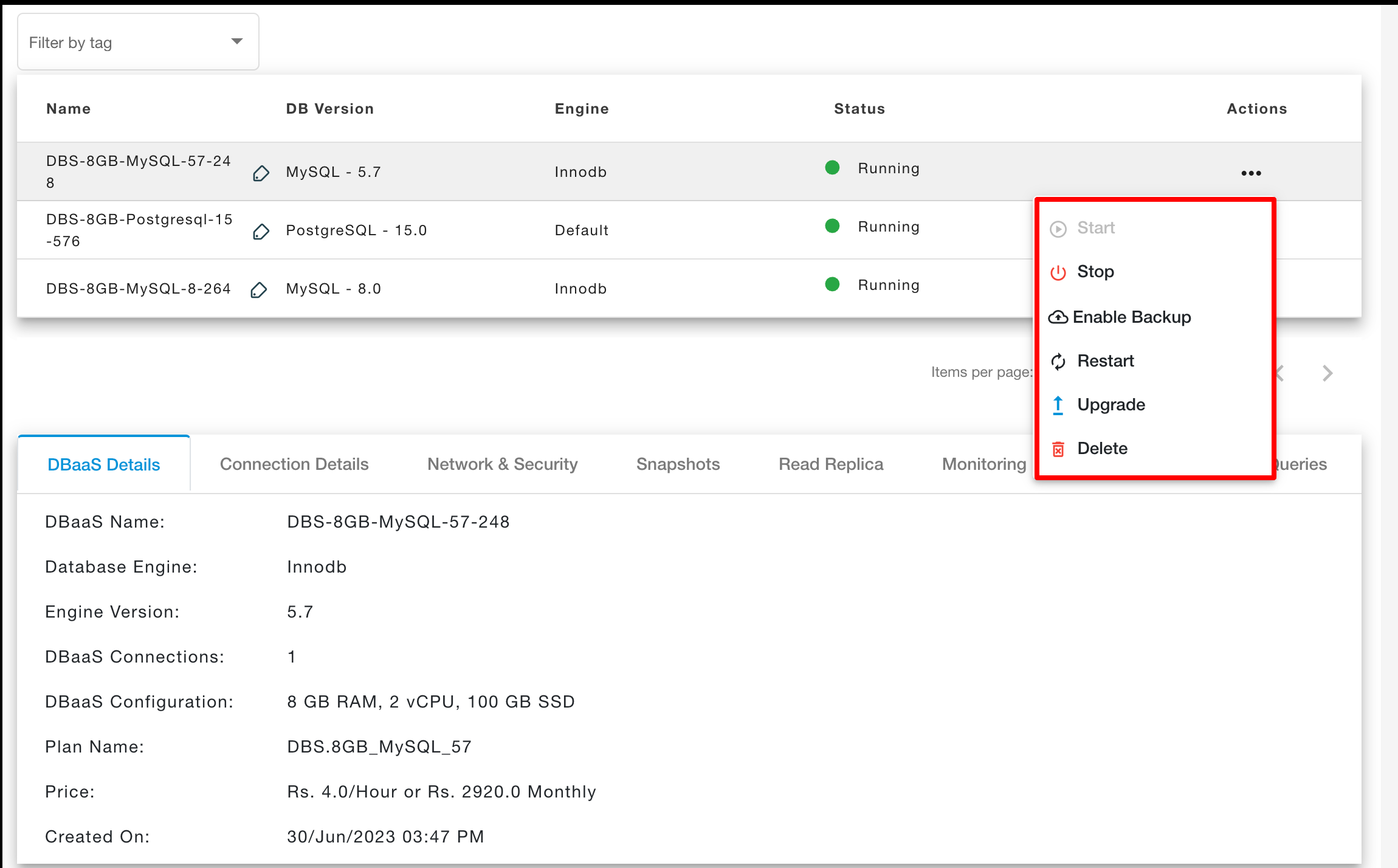The width and height of the screenshot is (1398, 868).
Task: Click Running status of PostgreSQL row
Action: coord(889,227)
